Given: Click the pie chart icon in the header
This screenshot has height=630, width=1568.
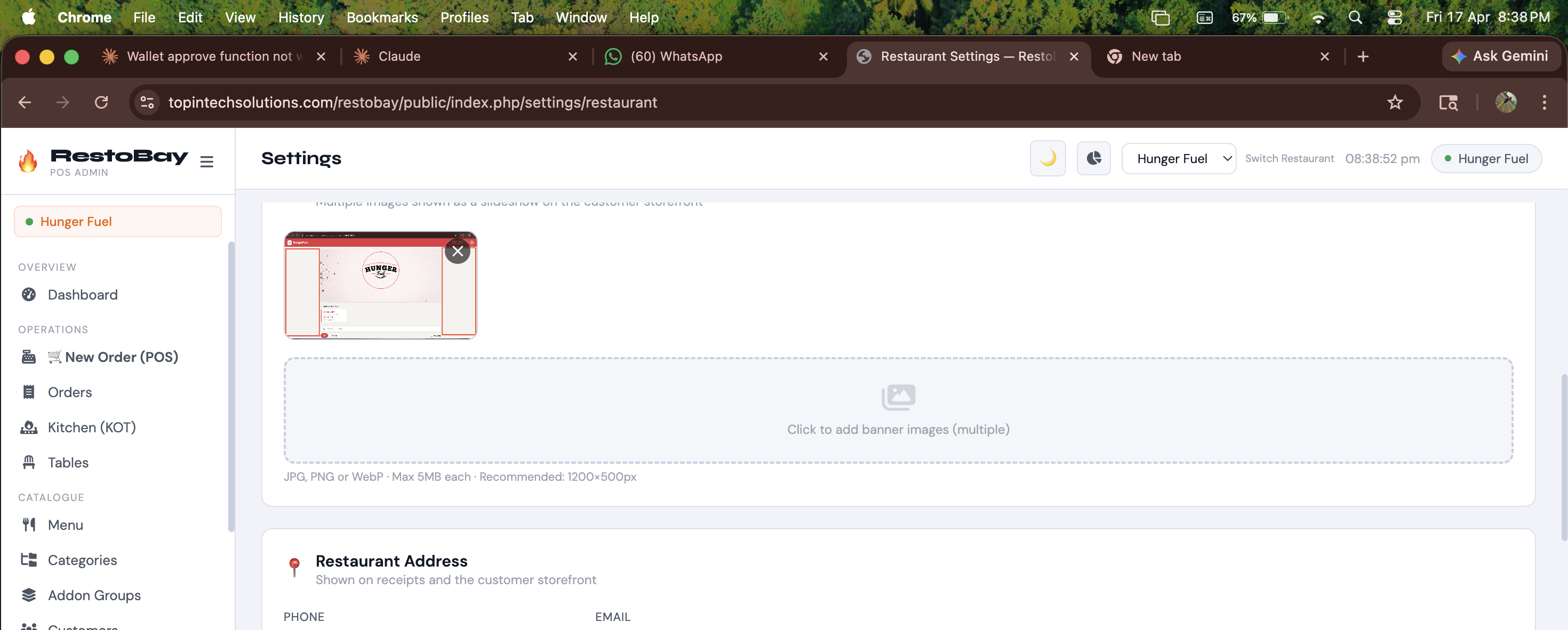Looking at the screenshot, I should [x=1093, y=159].
